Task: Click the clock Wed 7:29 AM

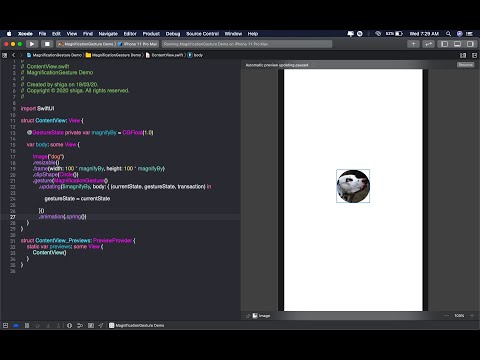Action: (424, 34)
